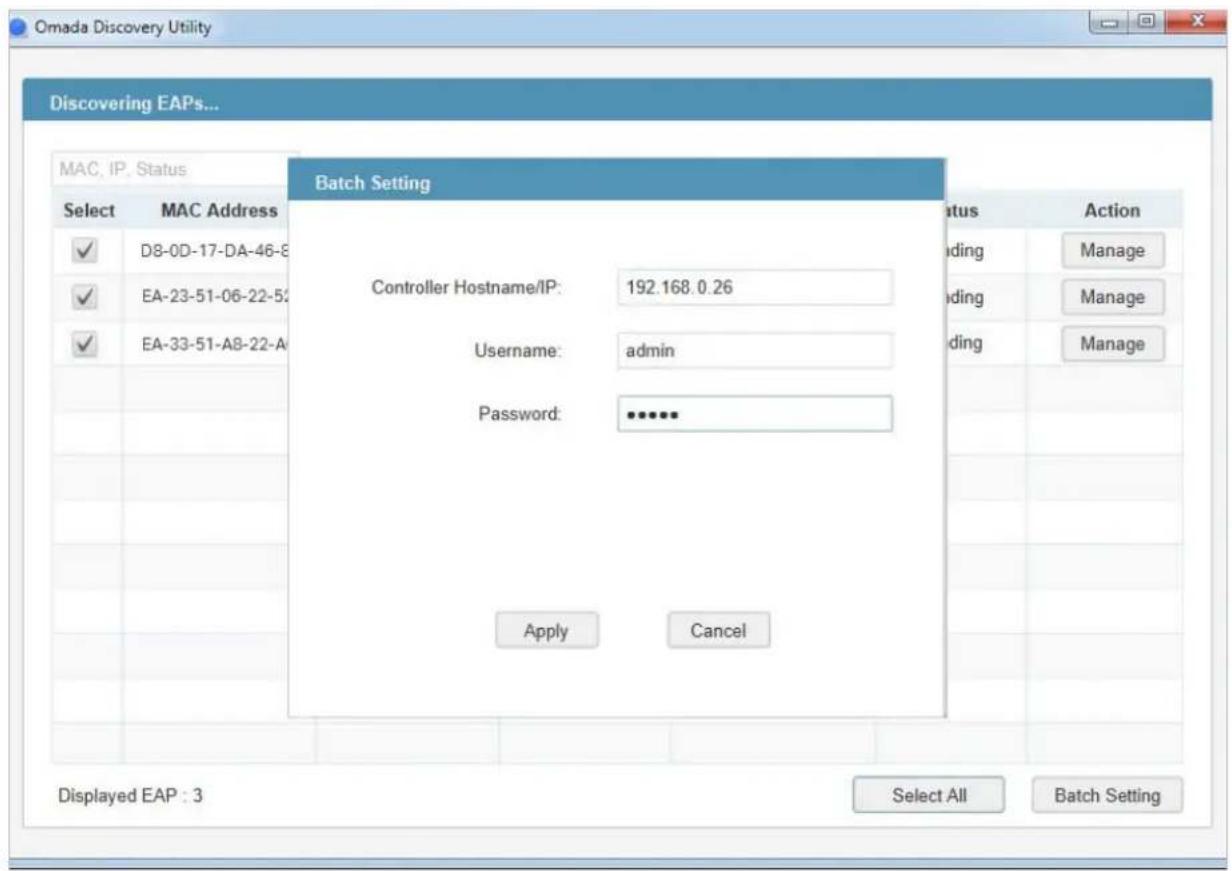Minimize the Omada Discovery Utility window
The width and height of the screenshot is (1232, 871).
[x=1108, y=20]
